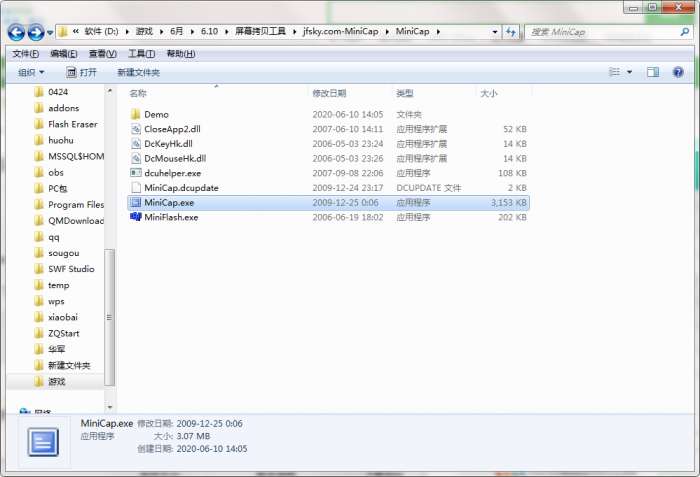This screenshot has height=477, width=700.
Task: Go back with the blue Back arrow
Action: tap(16, 32)
